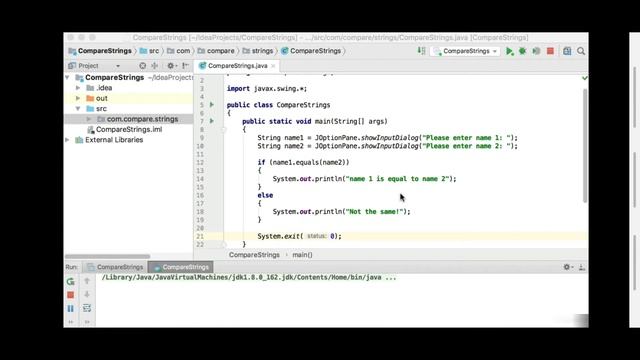
Task: Click com in navigation breadcrumb
Action: [x=179, y=51]
